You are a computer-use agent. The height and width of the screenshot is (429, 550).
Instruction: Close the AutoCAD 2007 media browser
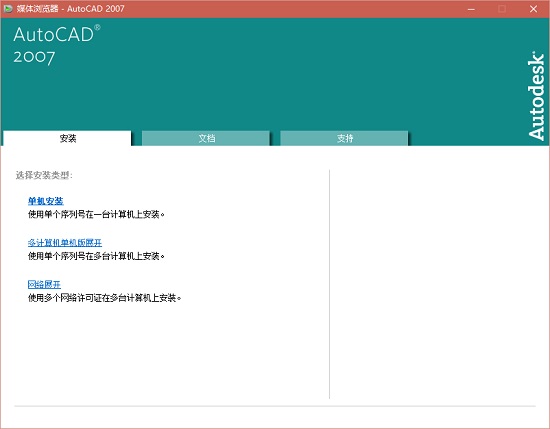[x=533, y=9]
